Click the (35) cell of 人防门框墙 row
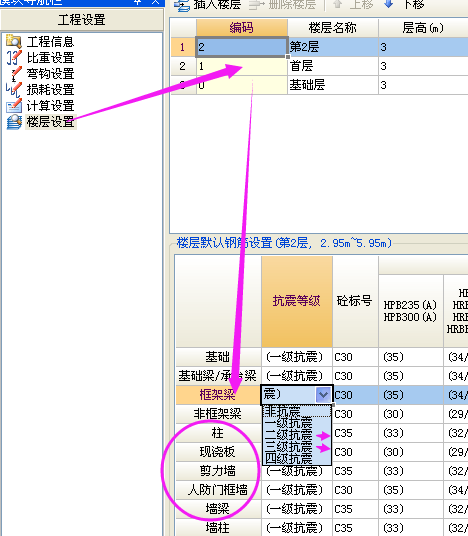This screenshot has width=468, height=536. 411,490
